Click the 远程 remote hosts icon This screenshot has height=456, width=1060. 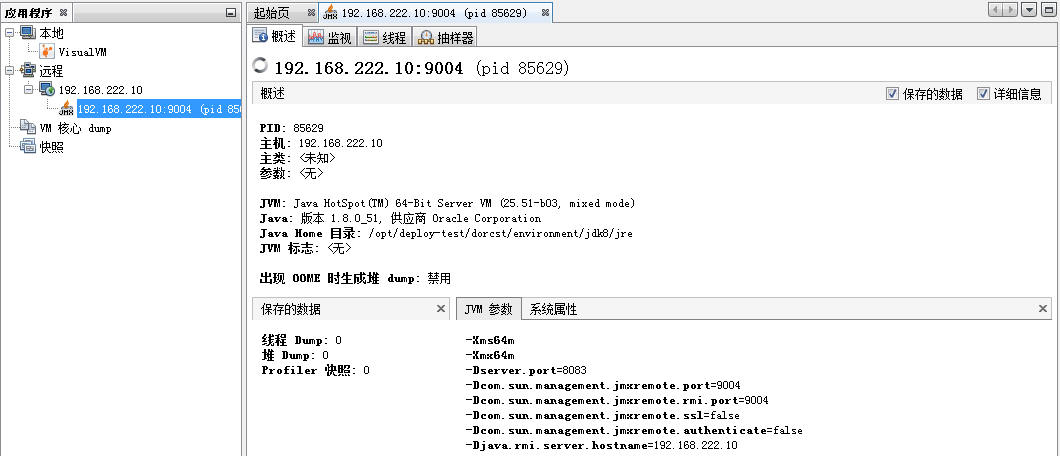[x=29, y=70]
